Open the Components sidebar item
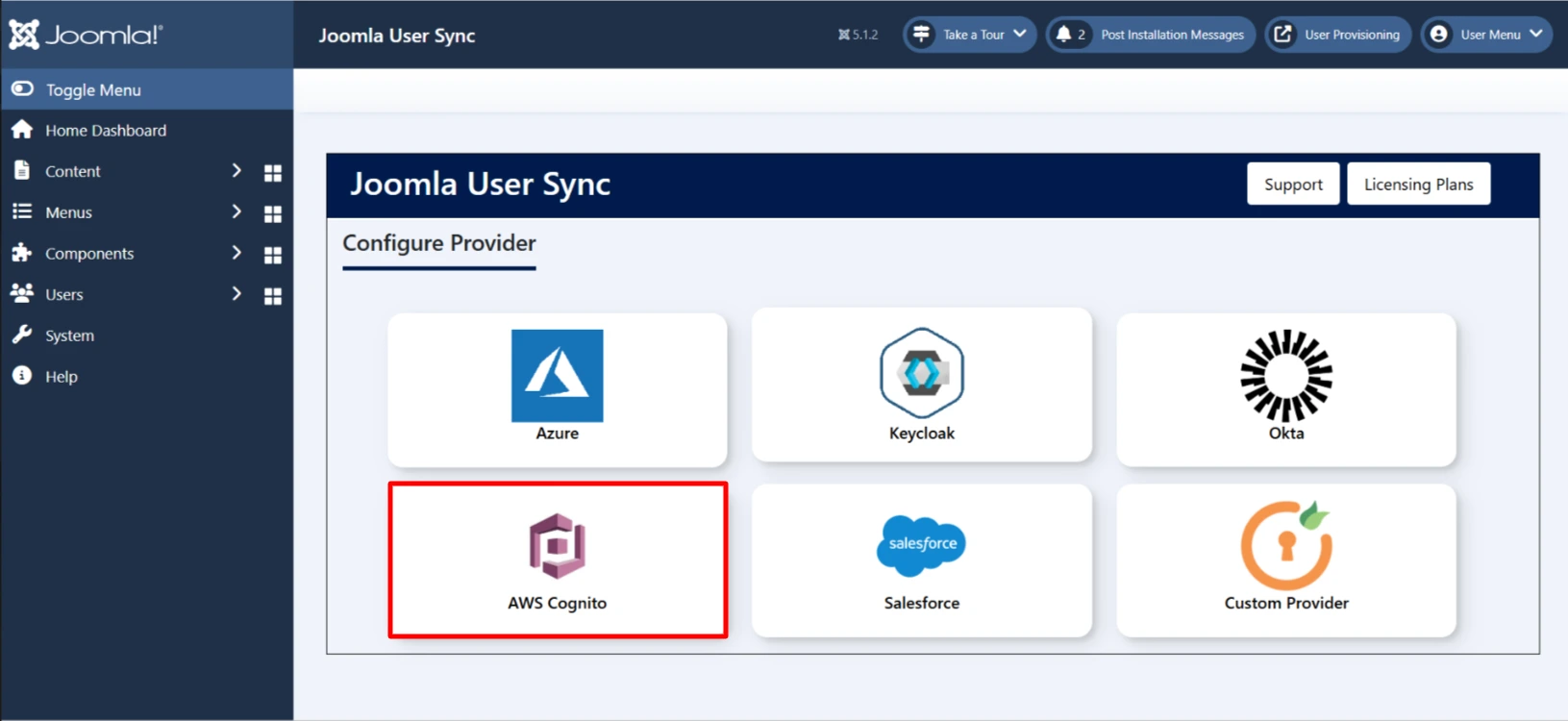Image resolution: width=1568 pixels, height=721 pixels. 89,254
